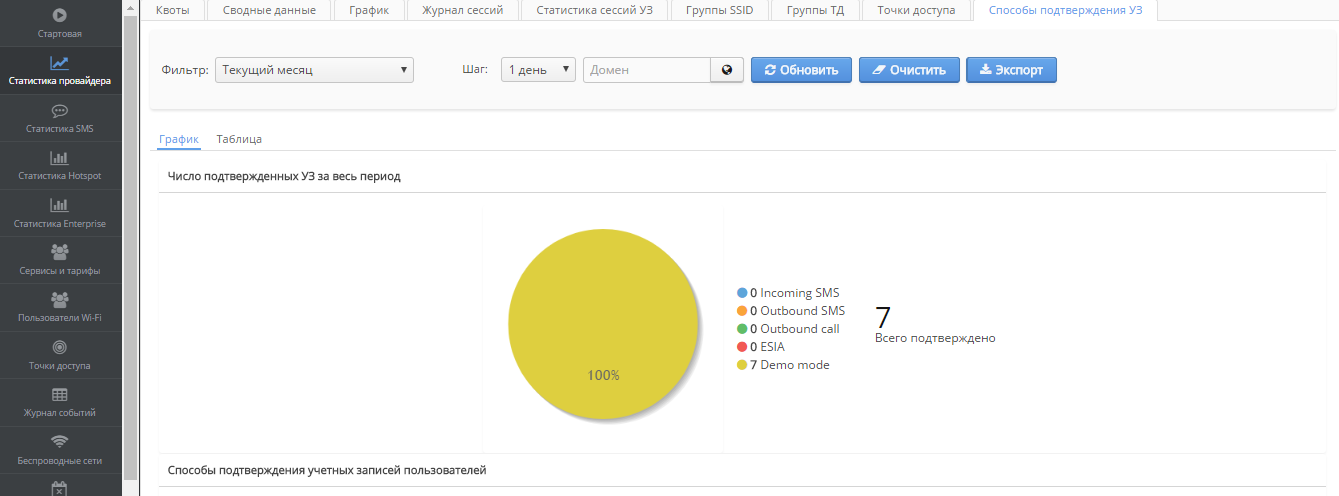This screenshot has width=1339, height=496.
Task: Click the globe button next to Домен field
Action: pos(727,70)
